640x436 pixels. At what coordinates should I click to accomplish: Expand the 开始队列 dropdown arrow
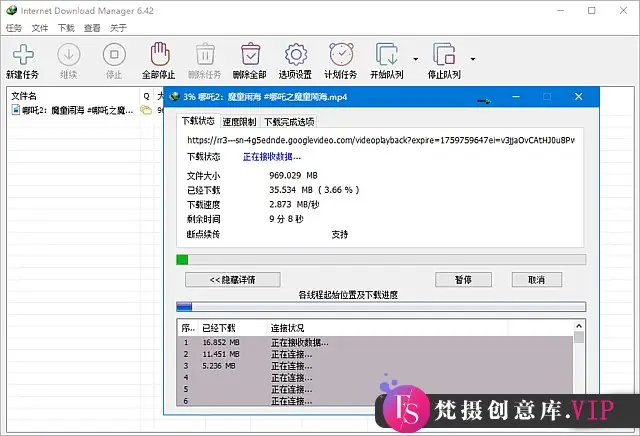tap(416, 59)
